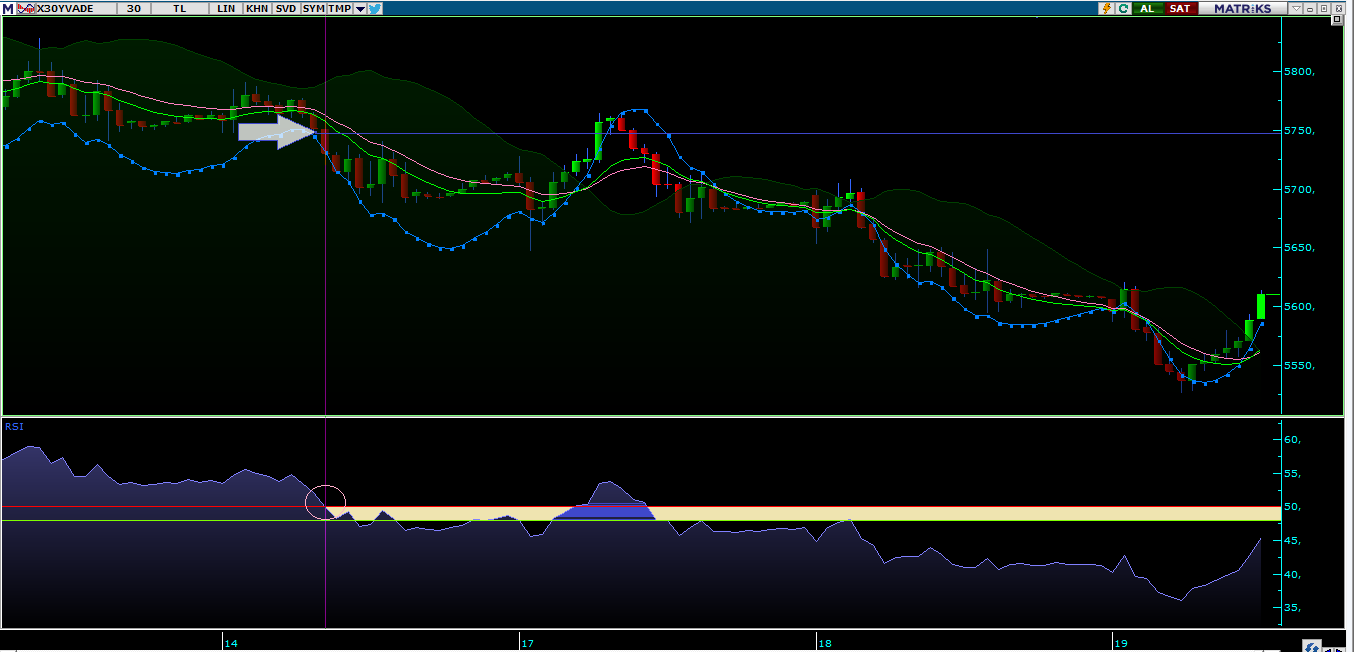Click the orange lightning bolt icon
This screenshot has height=652, width=1362.
pos(1106,8)
